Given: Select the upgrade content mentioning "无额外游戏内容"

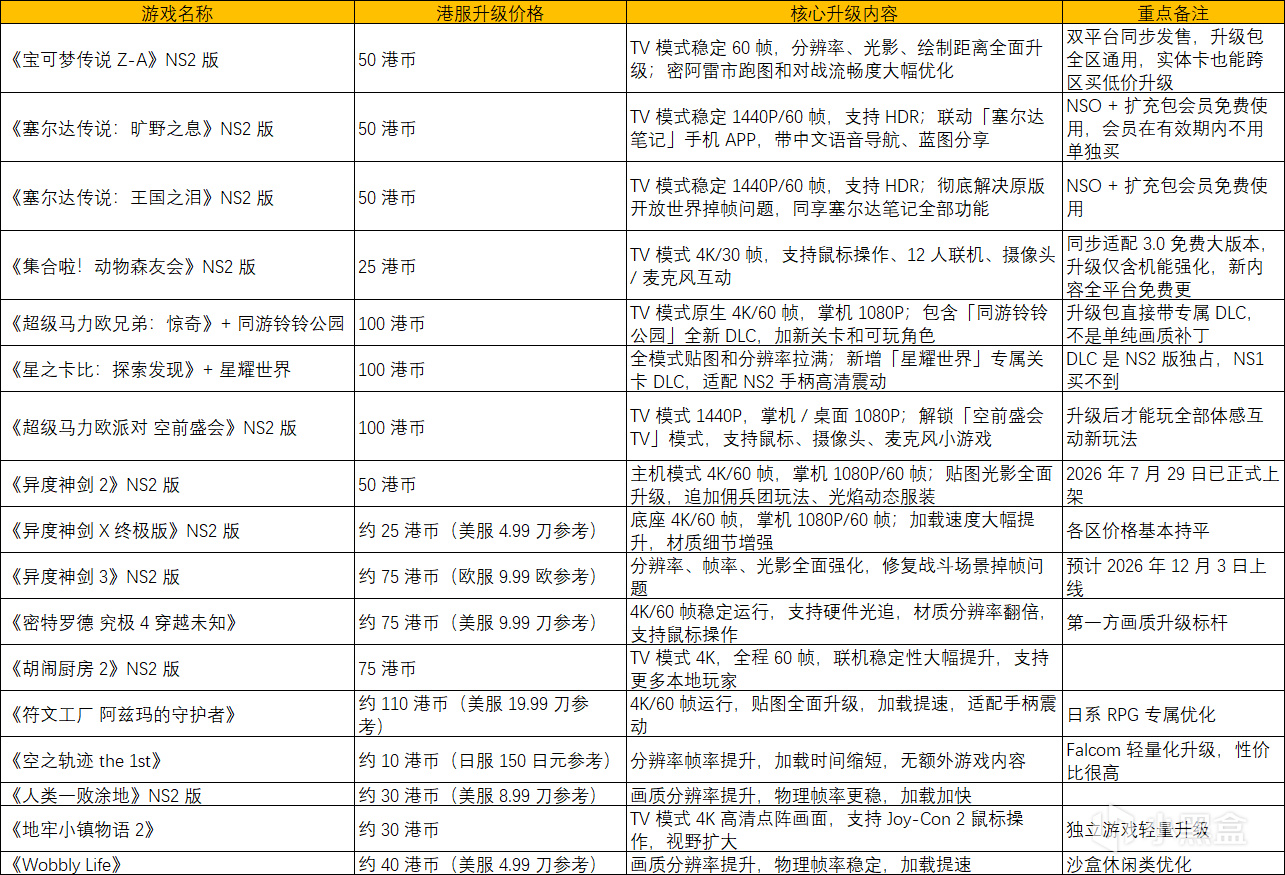Looking at the screenshot, I should tap(845, 760).
